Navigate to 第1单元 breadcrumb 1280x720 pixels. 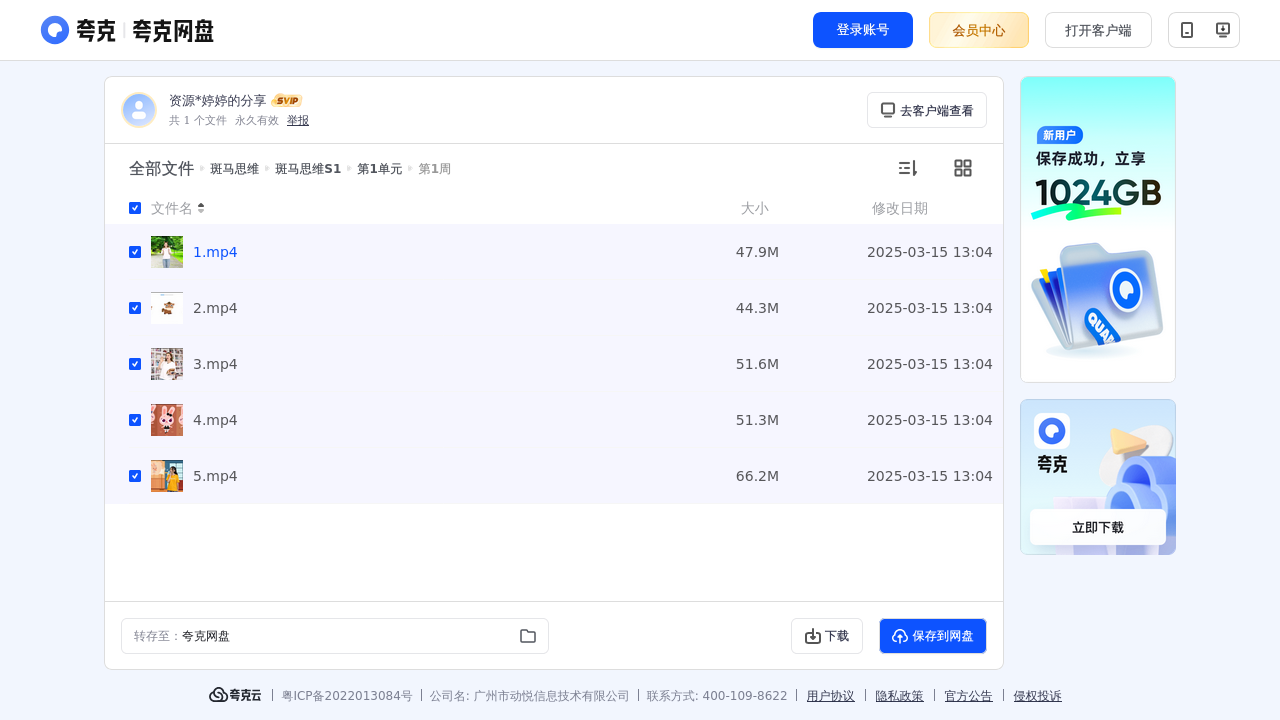coord(379,169)
